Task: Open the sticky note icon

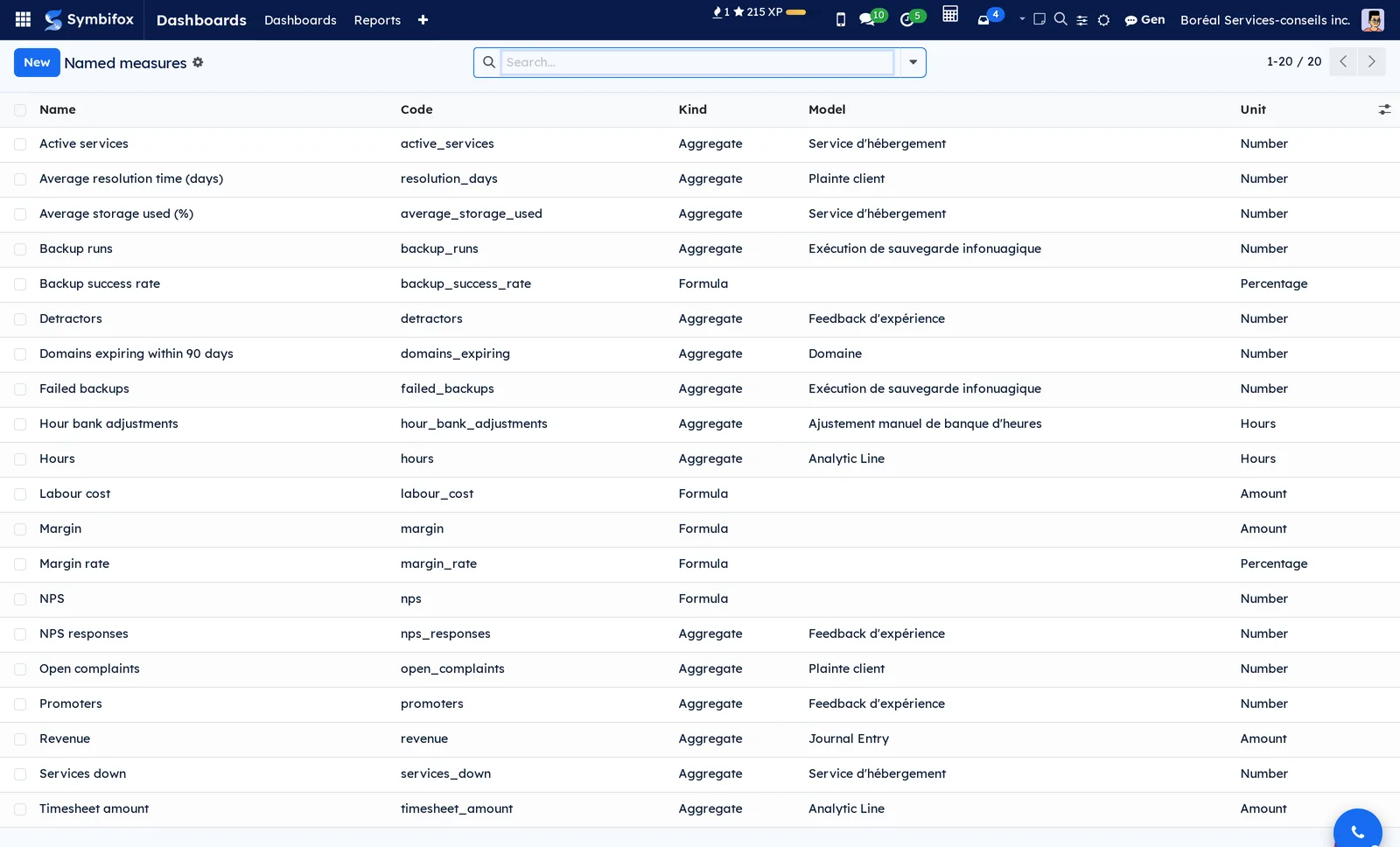Action: coord(1039,19)
